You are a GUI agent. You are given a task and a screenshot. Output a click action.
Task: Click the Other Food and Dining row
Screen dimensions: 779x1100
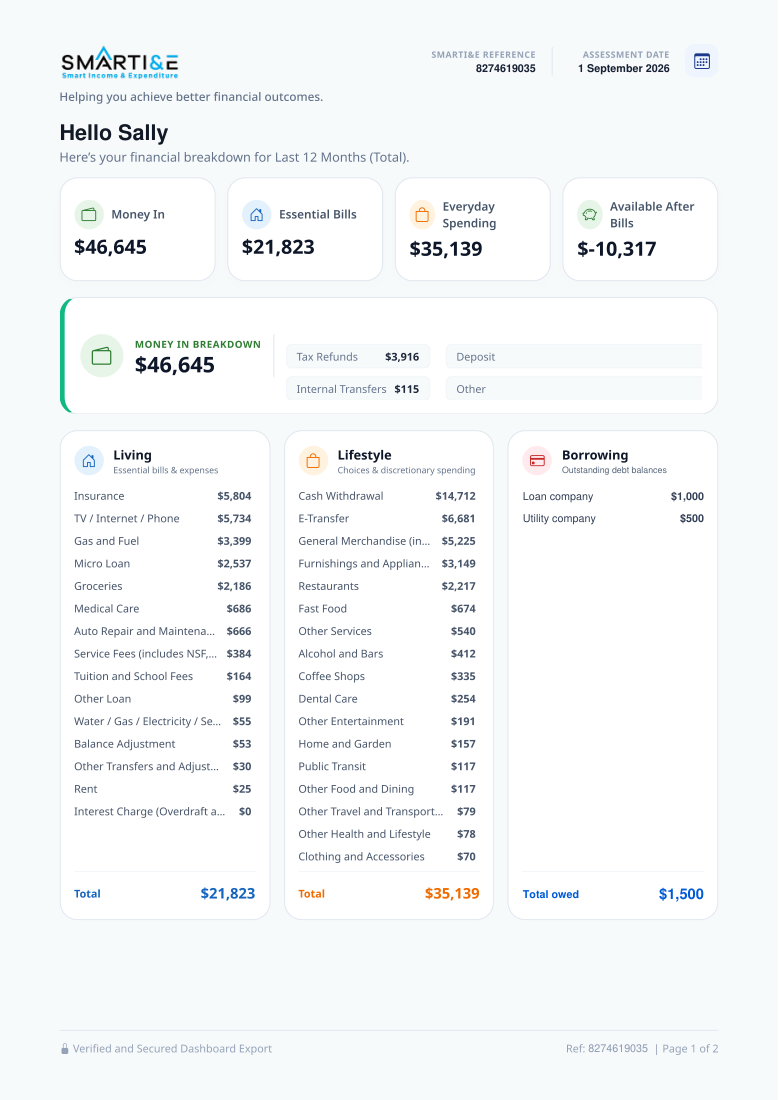[387, 789]
